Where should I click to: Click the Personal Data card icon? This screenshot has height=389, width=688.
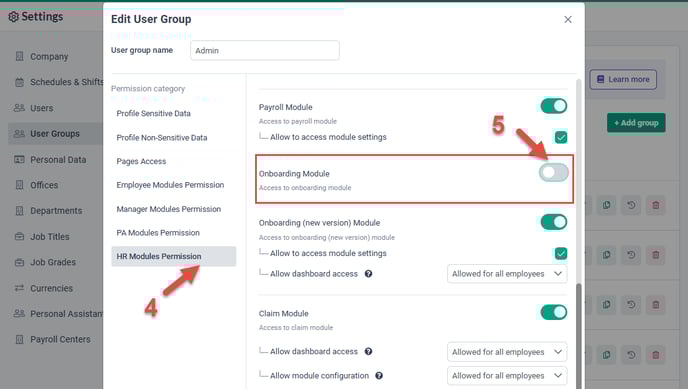[19, 160]
